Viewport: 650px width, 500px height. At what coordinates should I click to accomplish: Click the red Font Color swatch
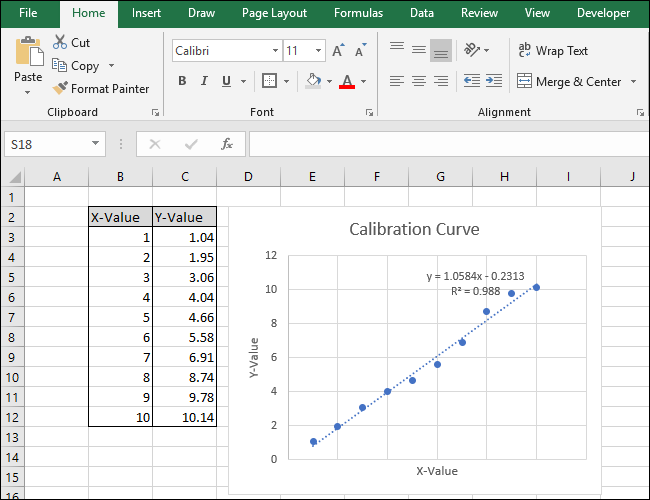347,82
